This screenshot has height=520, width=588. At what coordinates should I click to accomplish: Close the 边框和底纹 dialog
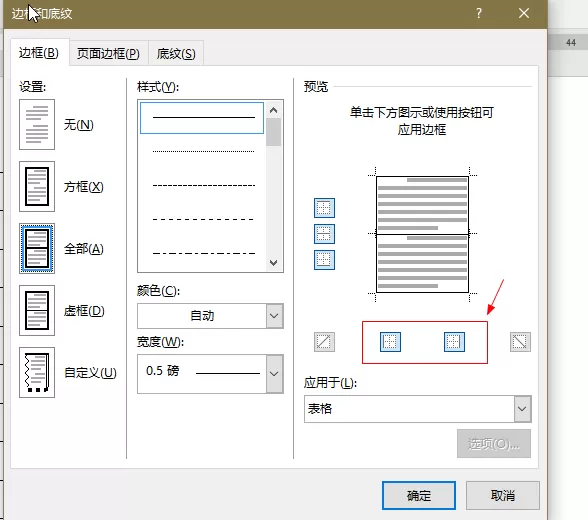[524, 13]
